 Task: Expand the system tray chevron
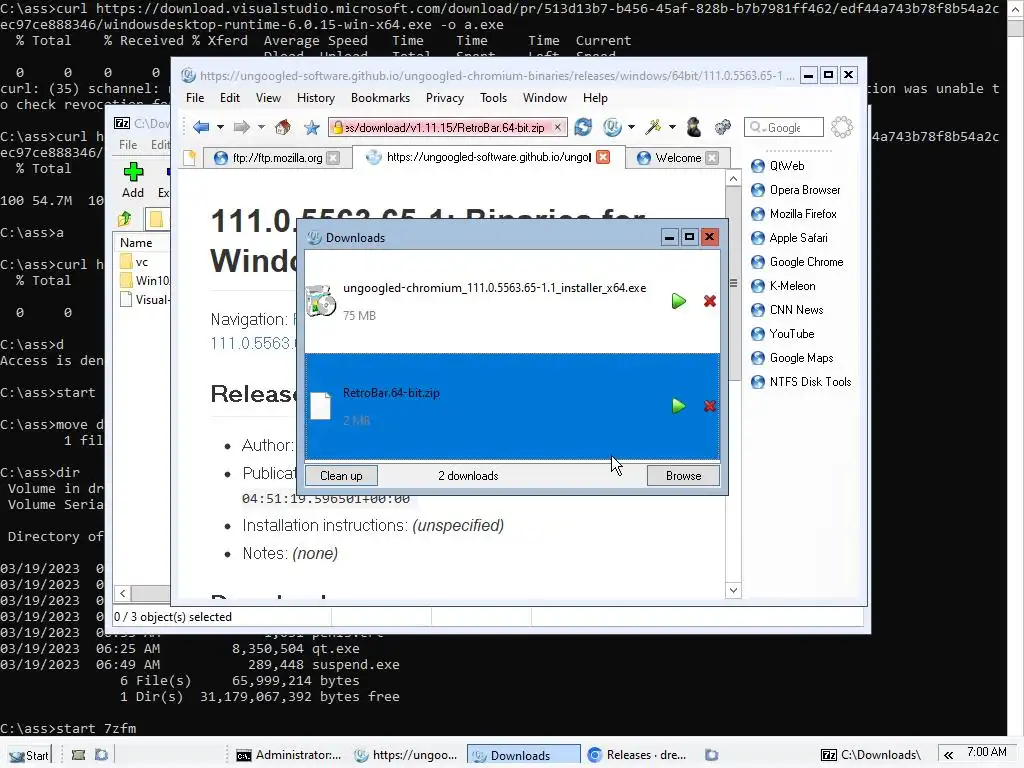click(x=948, y=756)
